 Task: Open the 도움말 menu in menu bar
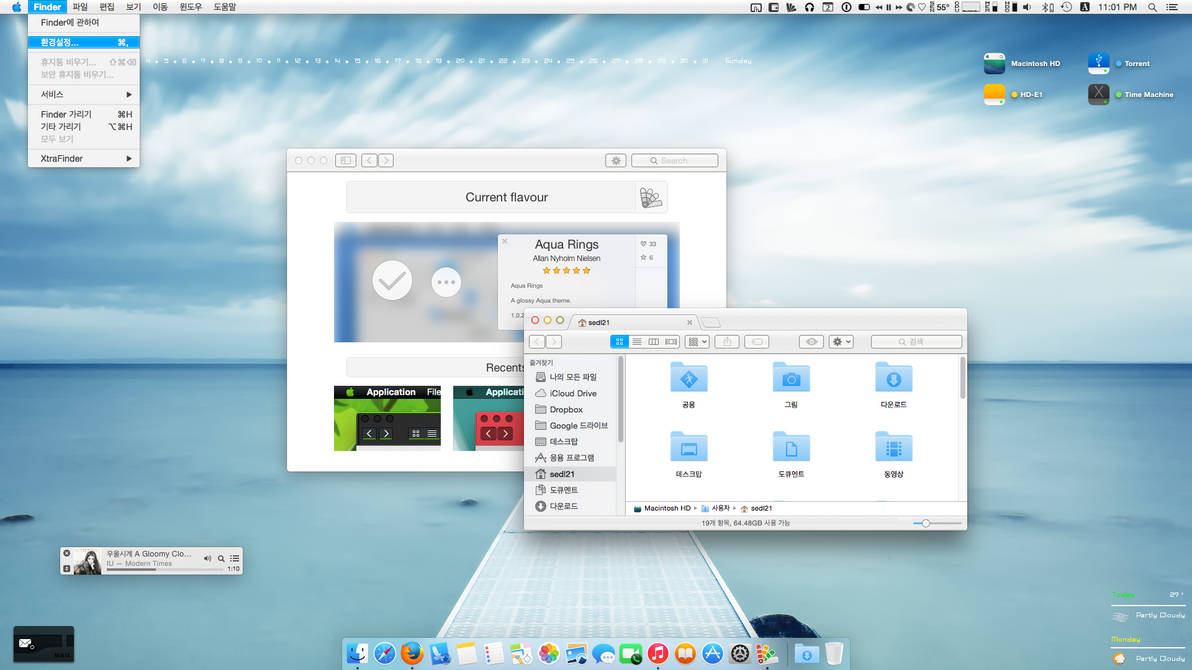tap(224, 7)
